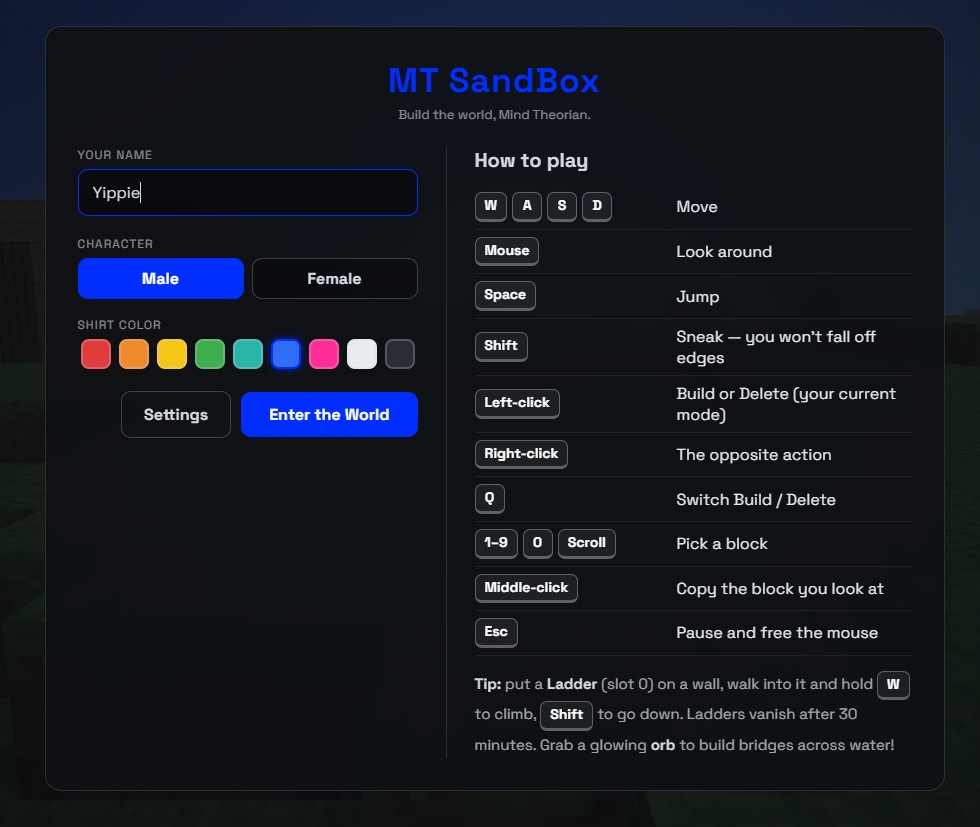Select the Female character option
The height and width of the screenshot is (827, 980).
[x=334, y=279]
